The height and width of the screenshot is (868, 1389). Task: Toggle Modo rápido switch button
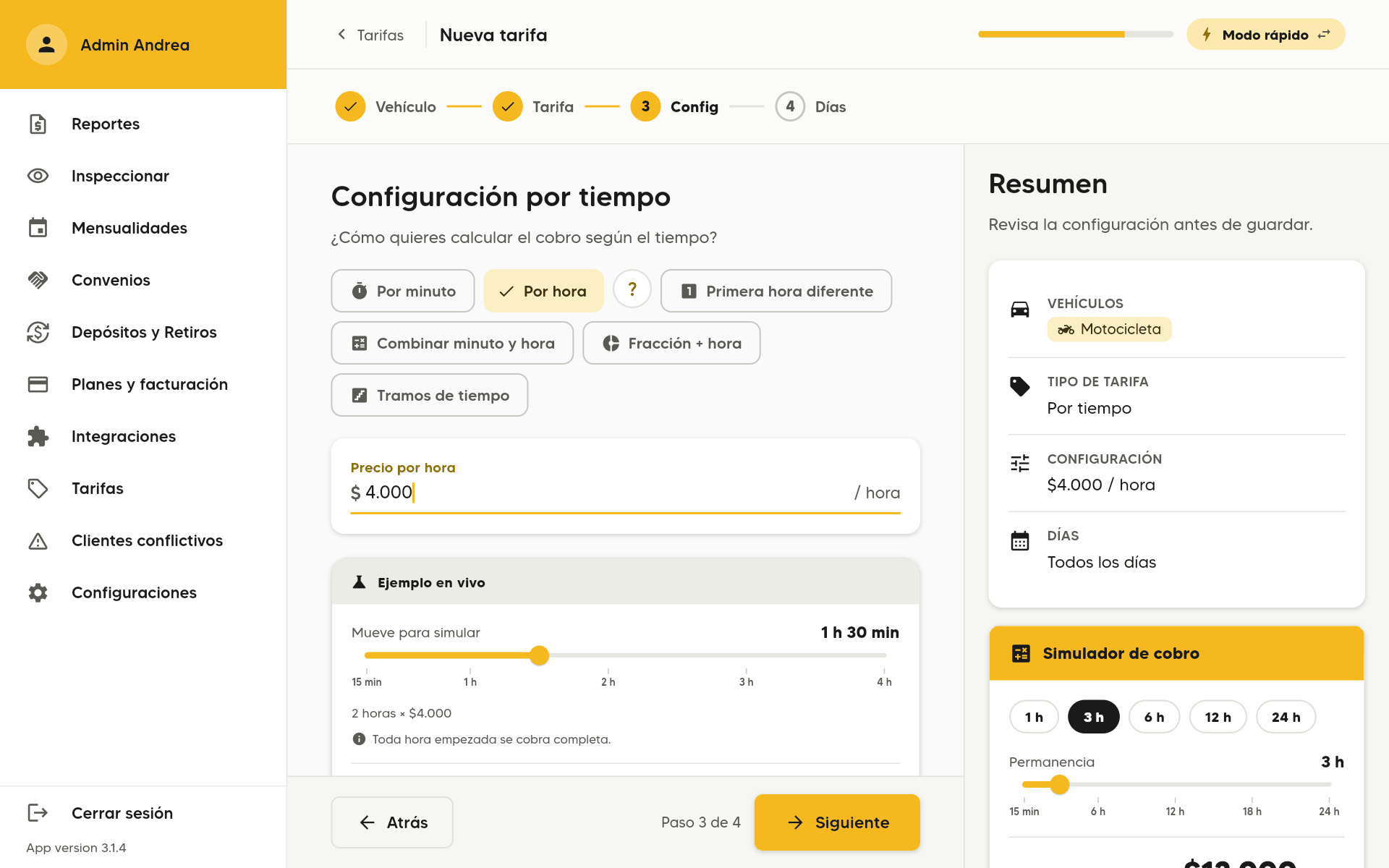pos(1265,35)
